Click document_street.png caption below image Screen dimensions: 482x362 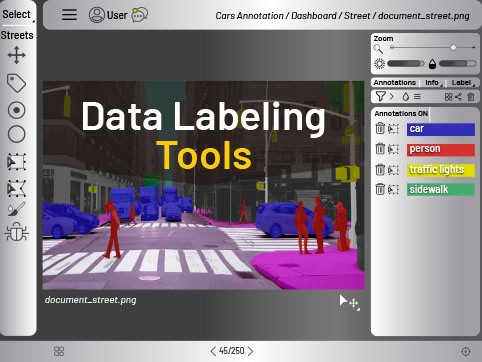[x=90, y=300]
